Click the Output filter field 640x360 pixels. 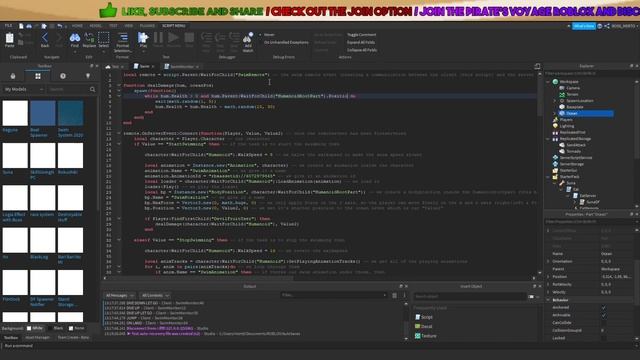333,295
